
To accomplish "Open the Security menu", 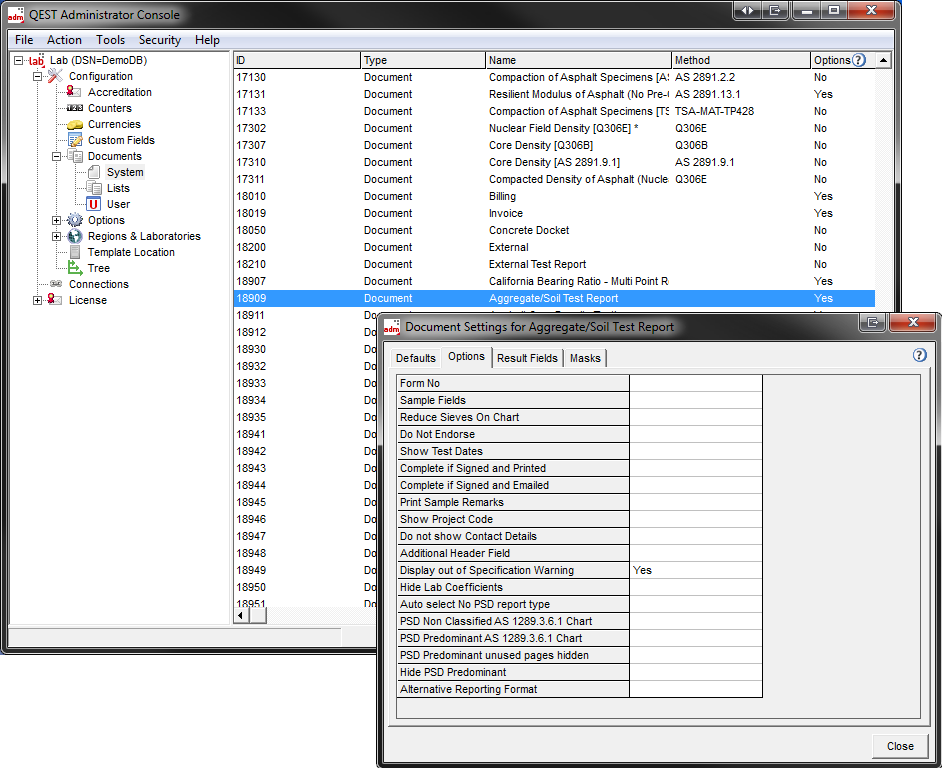I will point(159,40).
